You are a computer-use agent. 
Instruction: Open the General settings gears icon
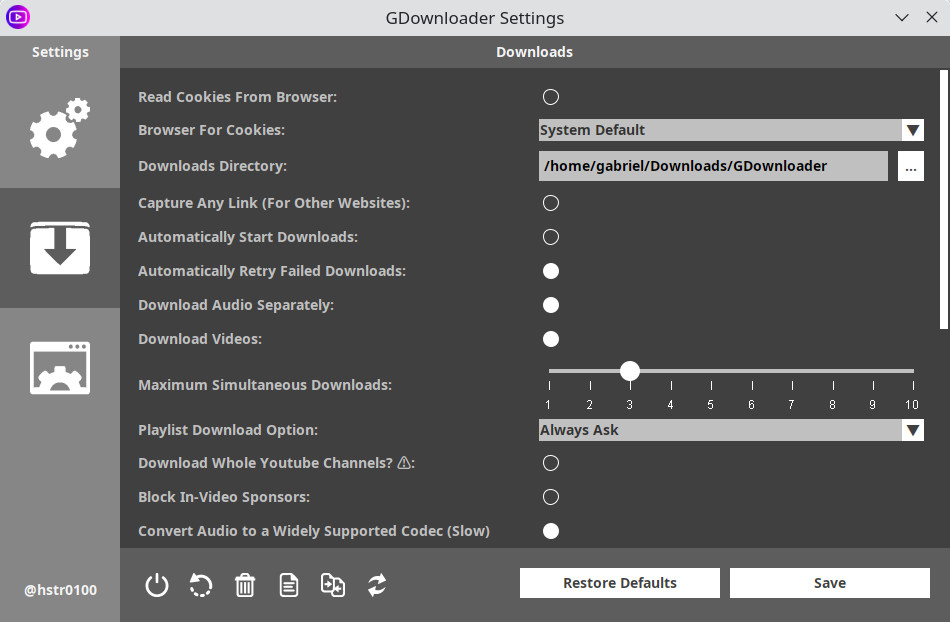point(60,128)
